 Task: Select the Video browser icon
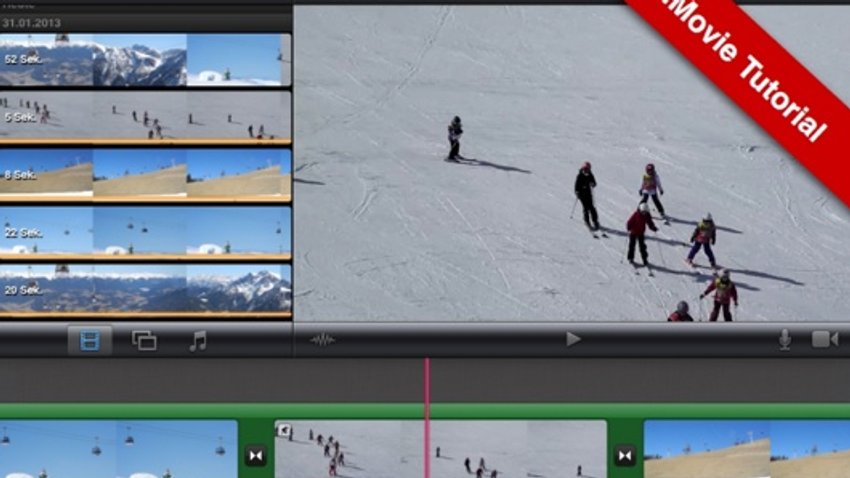tap(89, 341)
